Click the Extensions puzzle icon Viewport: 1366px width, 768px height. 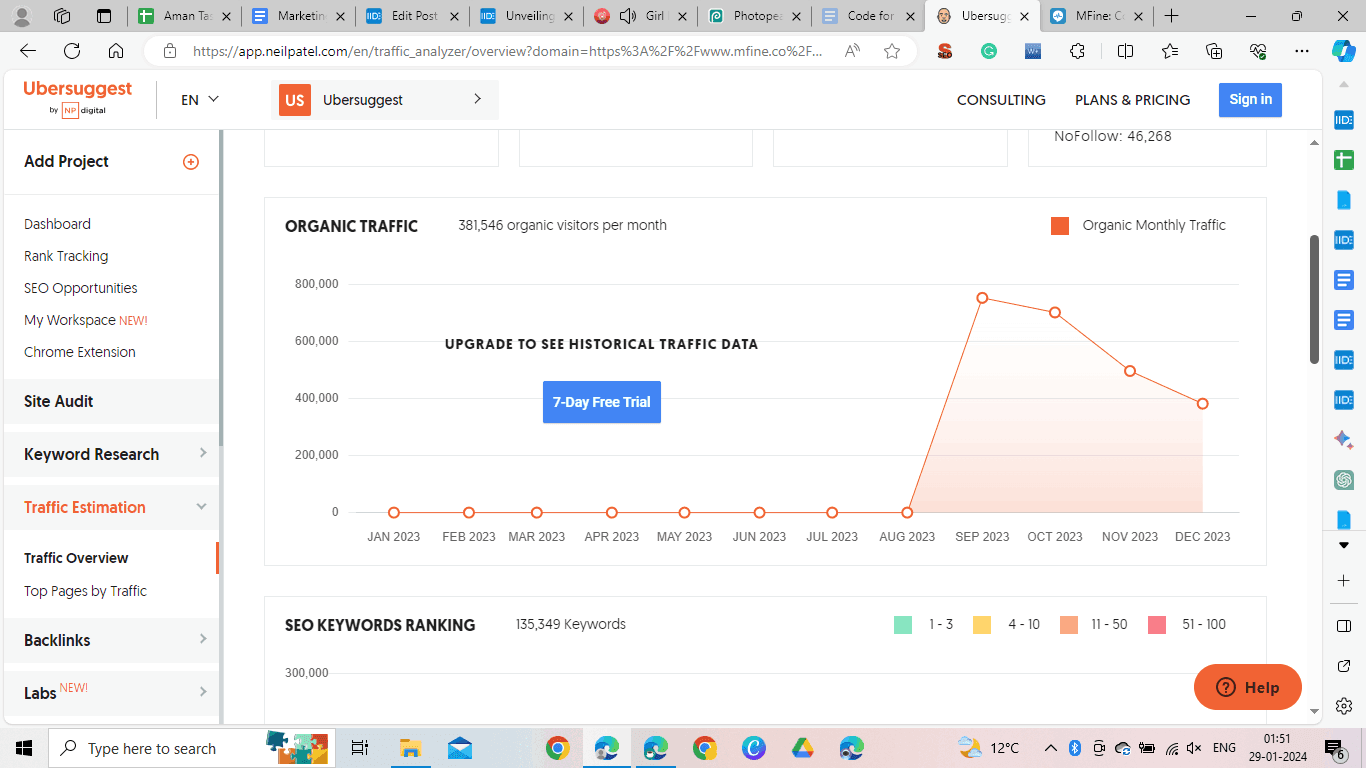(1077, 50)
